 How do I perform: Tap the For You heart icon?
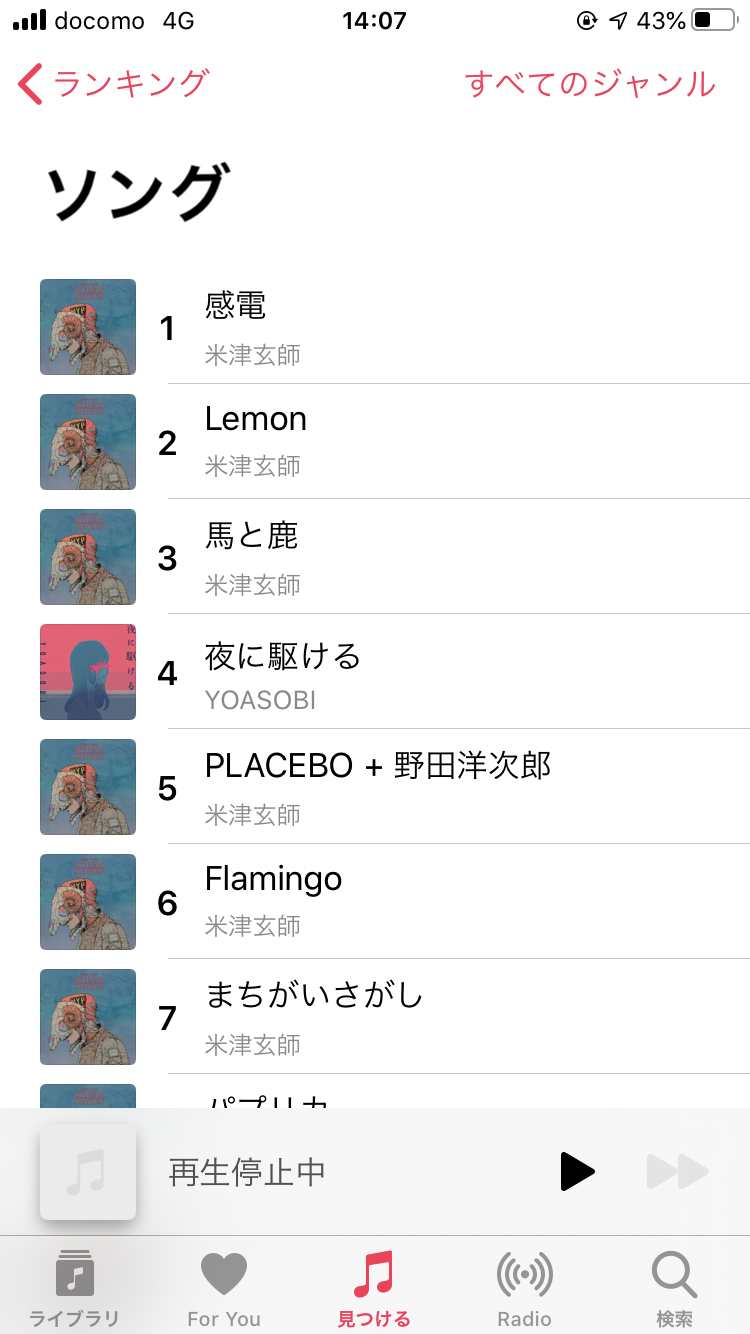point(224,1274)
